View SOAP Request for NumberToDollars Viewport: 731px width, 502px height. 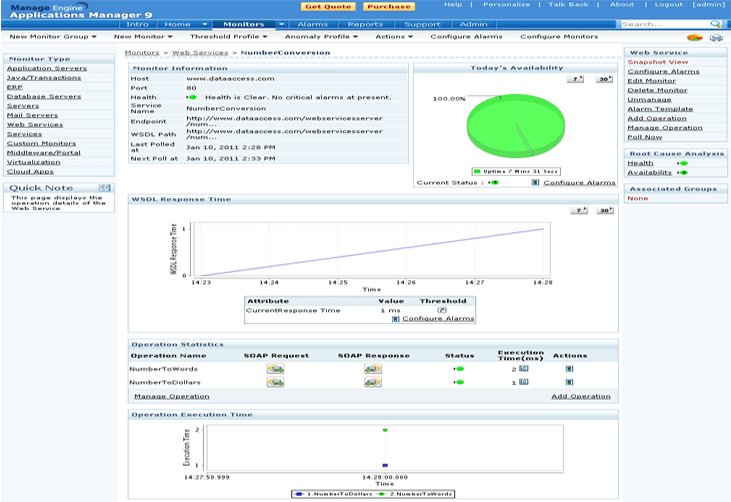[276, 382]
